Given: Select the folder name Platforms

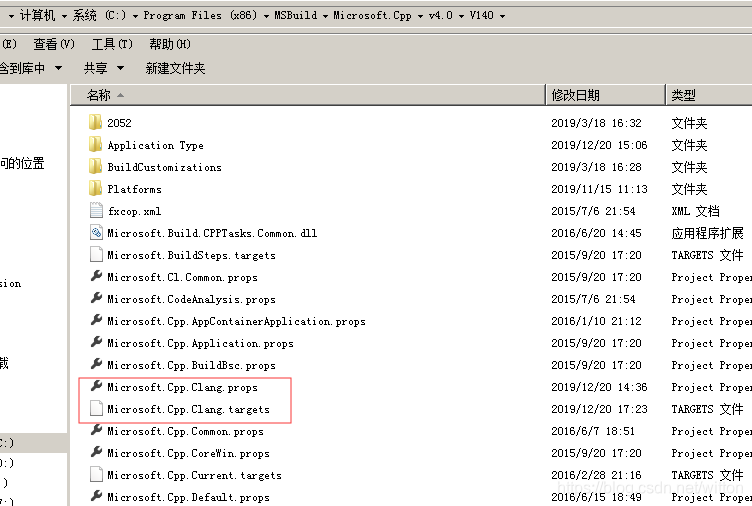Looking at the screenshot, I should point(134,188).
